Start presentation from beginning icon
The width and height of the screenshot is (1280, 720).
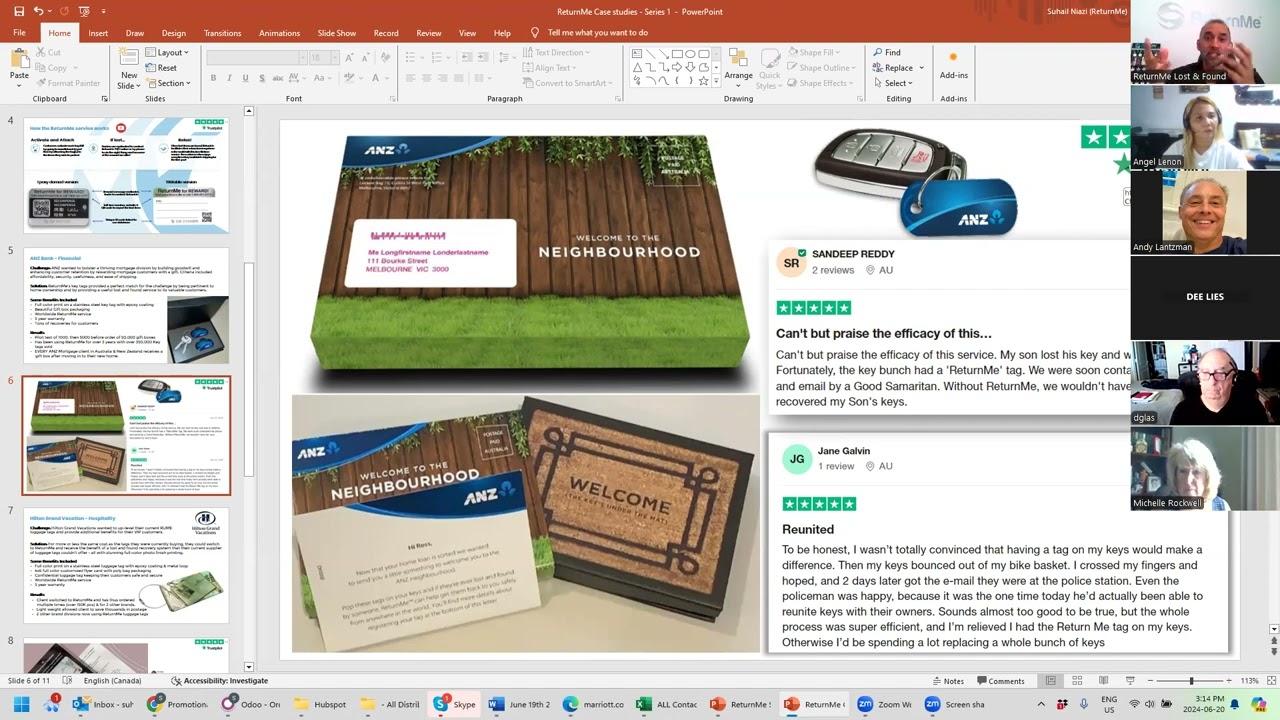tap(84, 11)
